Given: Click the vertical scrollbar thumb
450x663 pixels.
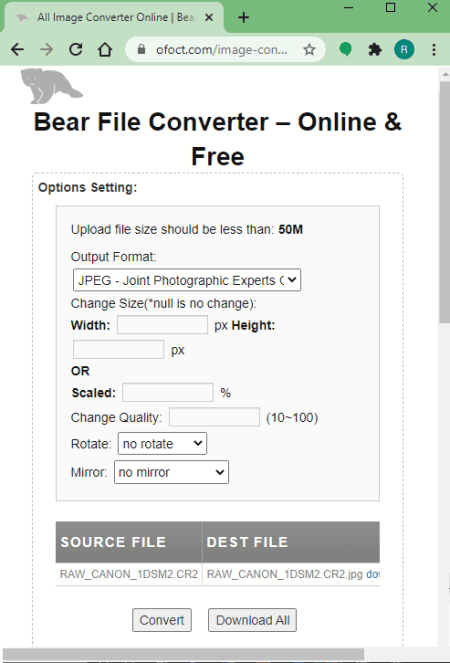Looking at the screenshot, I should pyautogui.click(x=445, y=203).
